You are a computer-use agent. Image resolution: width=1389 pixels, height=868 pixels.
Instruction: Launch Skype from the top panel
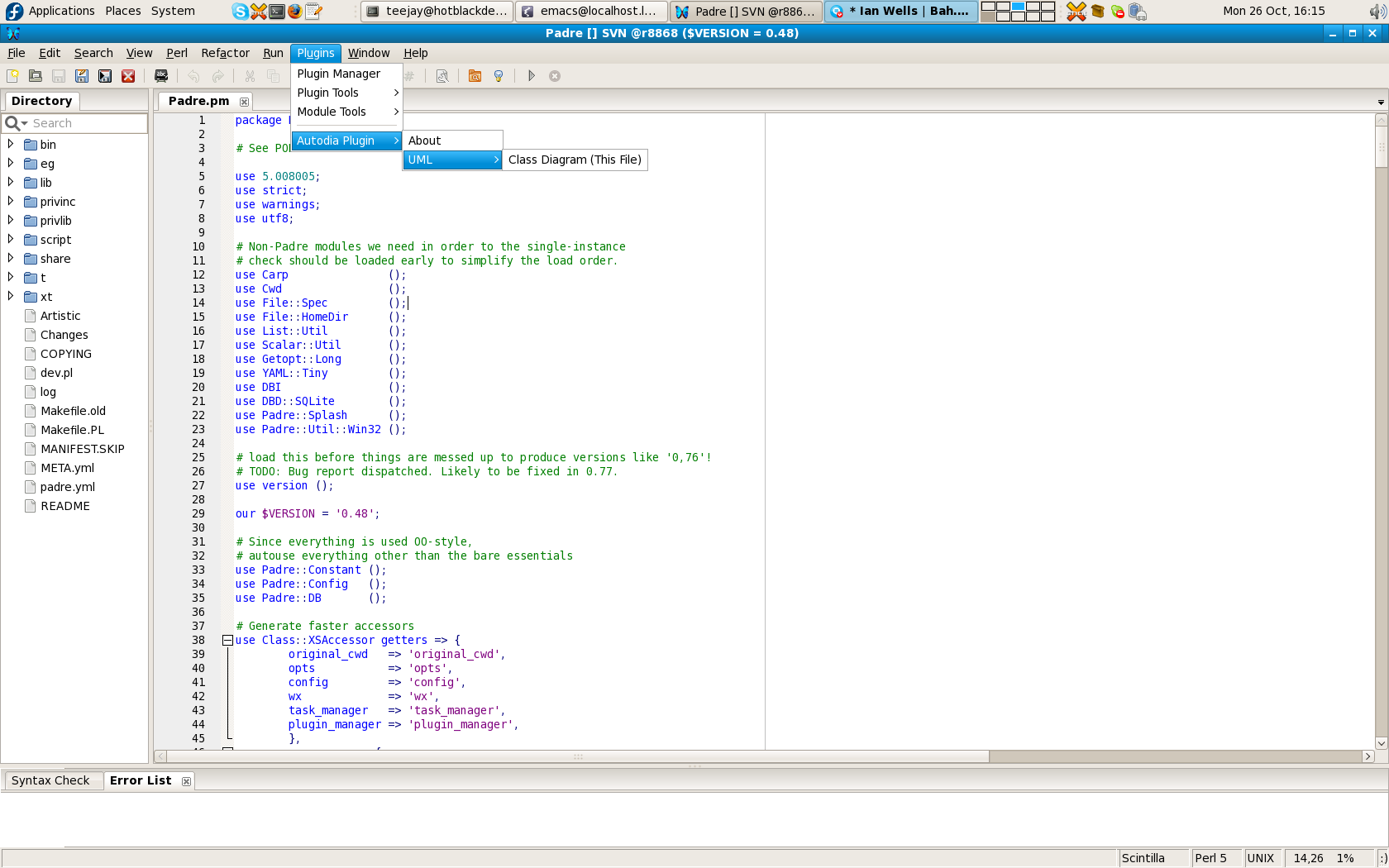240,11
